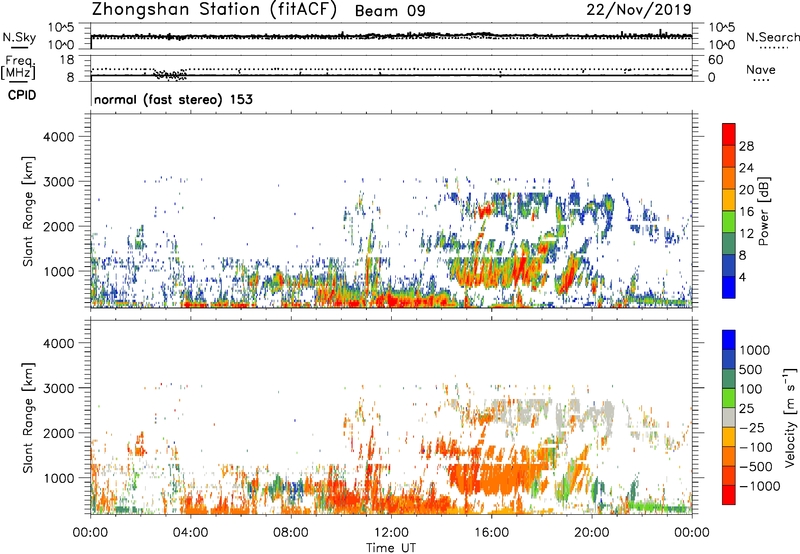
Task: Click the '20:00' time tick label
Action: pyautogui.click(x=591, y=533)
